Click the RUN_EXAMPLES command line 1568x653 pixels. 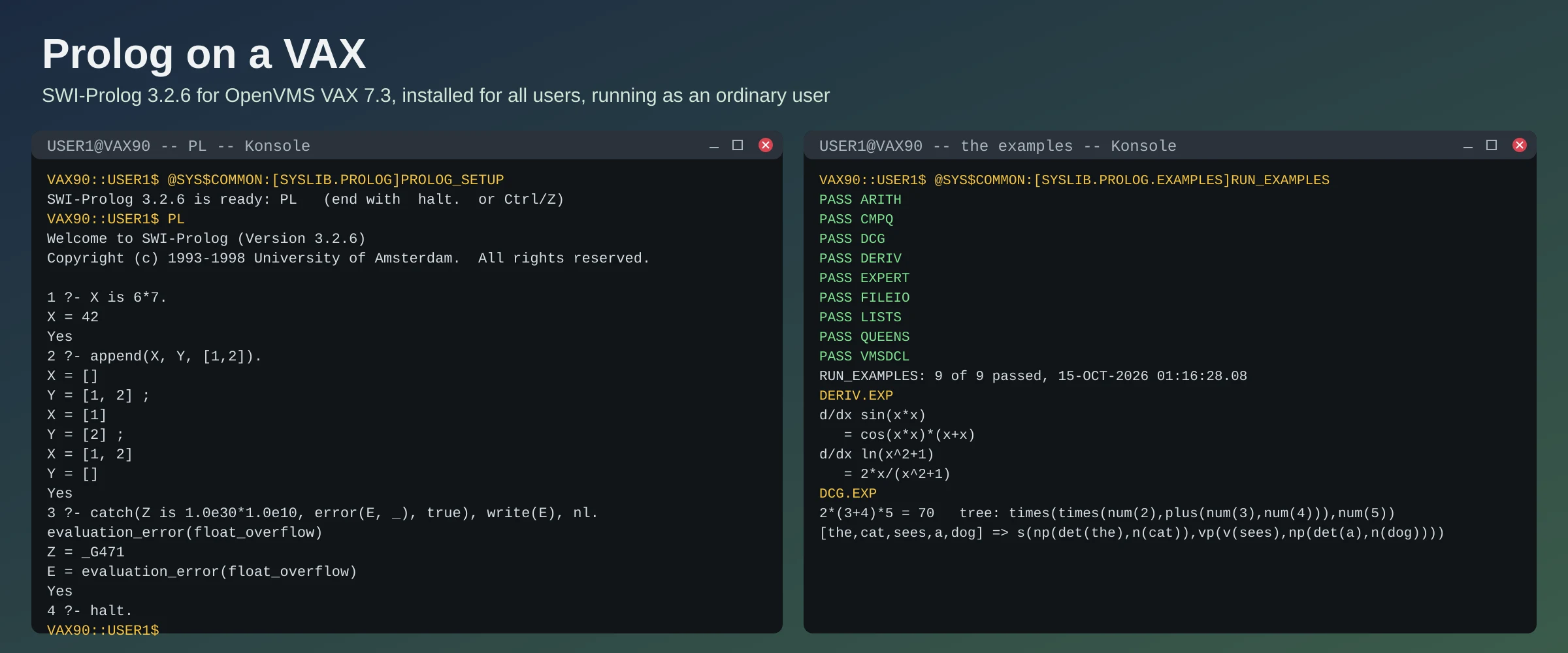[x=1074, y=180]
